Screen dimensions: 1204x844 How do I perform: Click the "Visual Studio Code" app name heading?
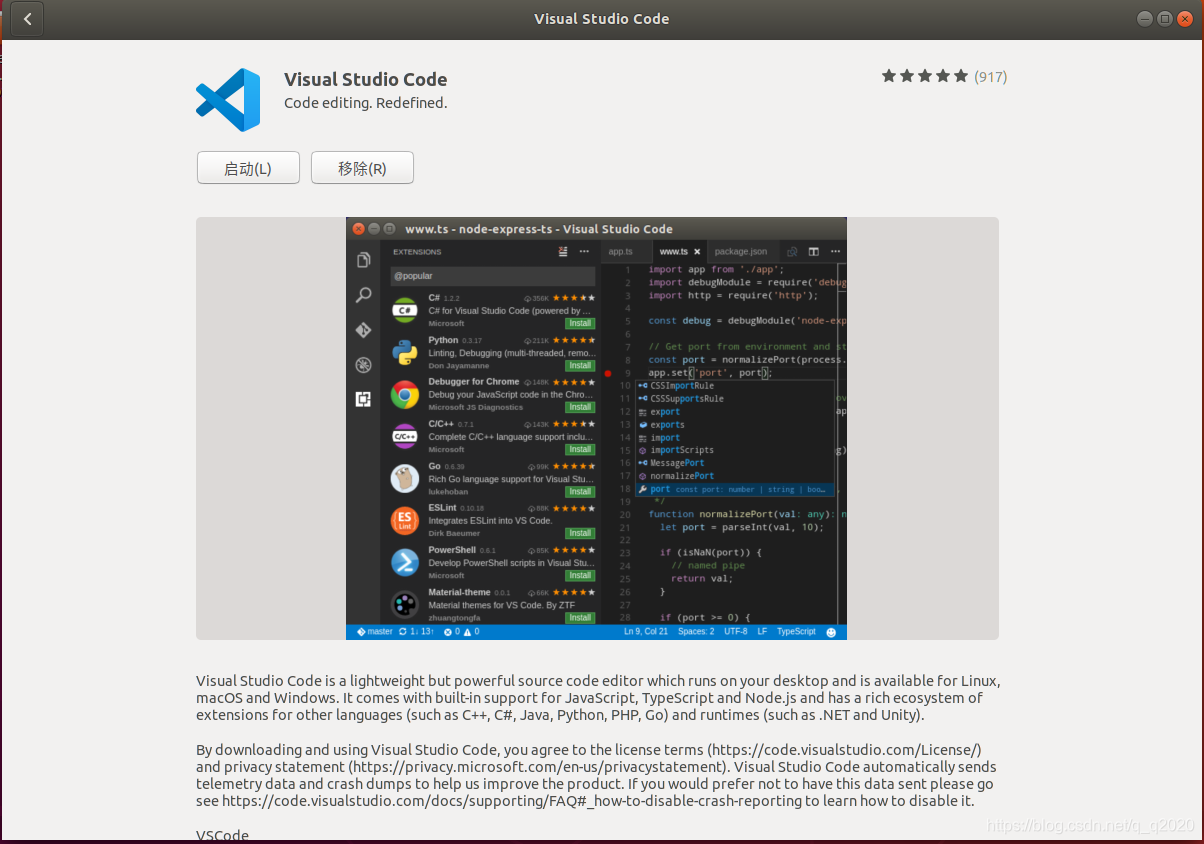[366, 80]
